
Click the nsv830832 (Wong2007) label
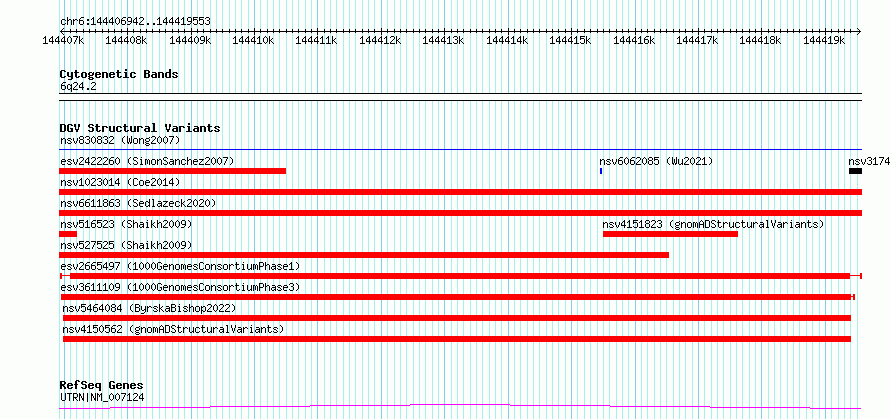tap(120, 140)
